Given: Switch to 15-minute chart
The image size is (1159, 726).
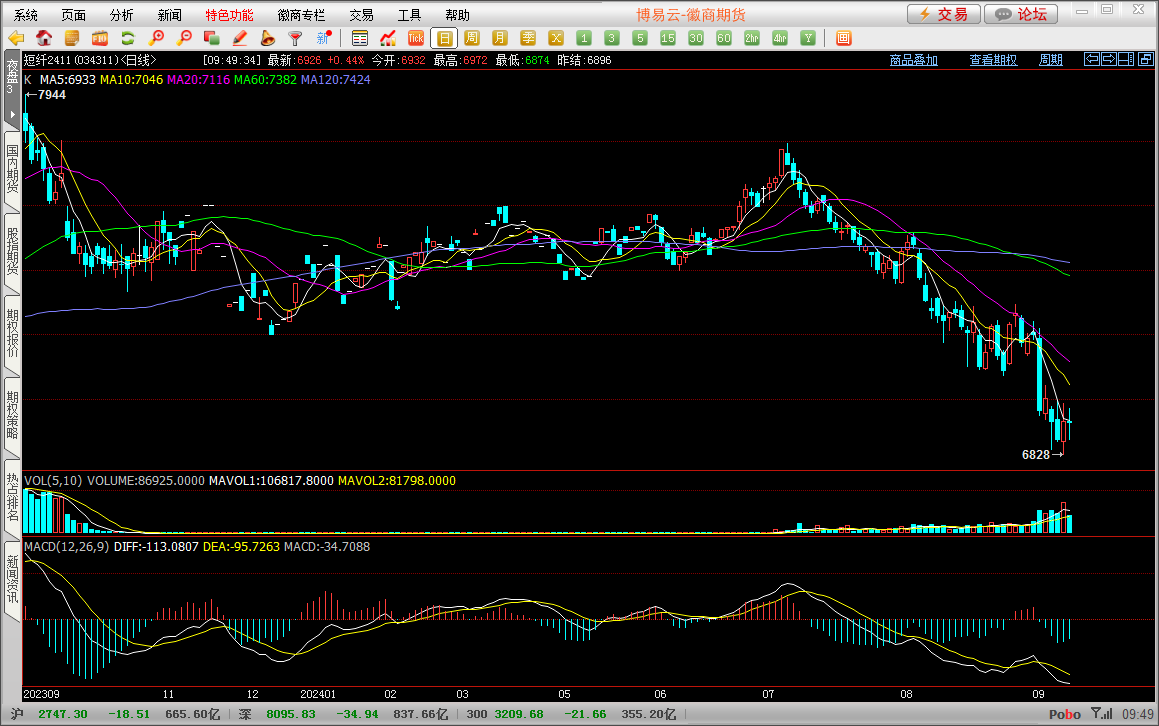Looking at the screenshot, I should point(668,38).
